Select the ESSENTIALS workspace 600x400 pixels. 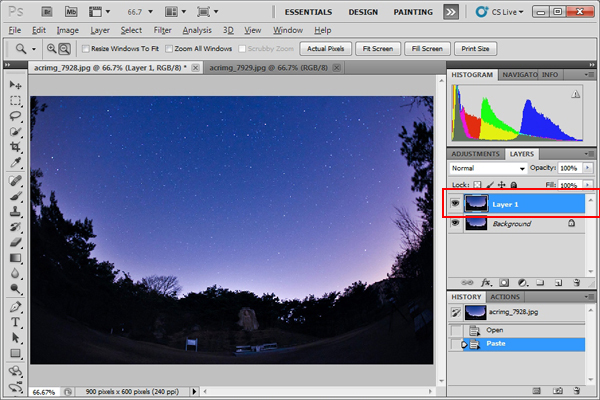pyautogui.click(x=308, y=12)
